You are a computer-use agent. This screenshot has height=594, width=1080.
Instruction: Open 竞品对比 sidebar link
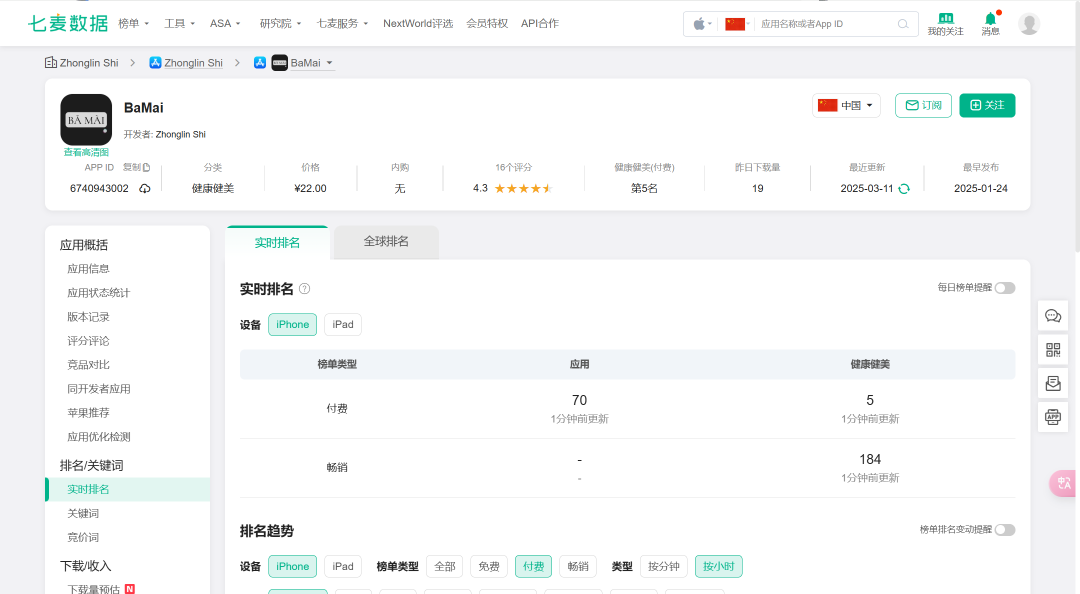click(x=88, y=365)
